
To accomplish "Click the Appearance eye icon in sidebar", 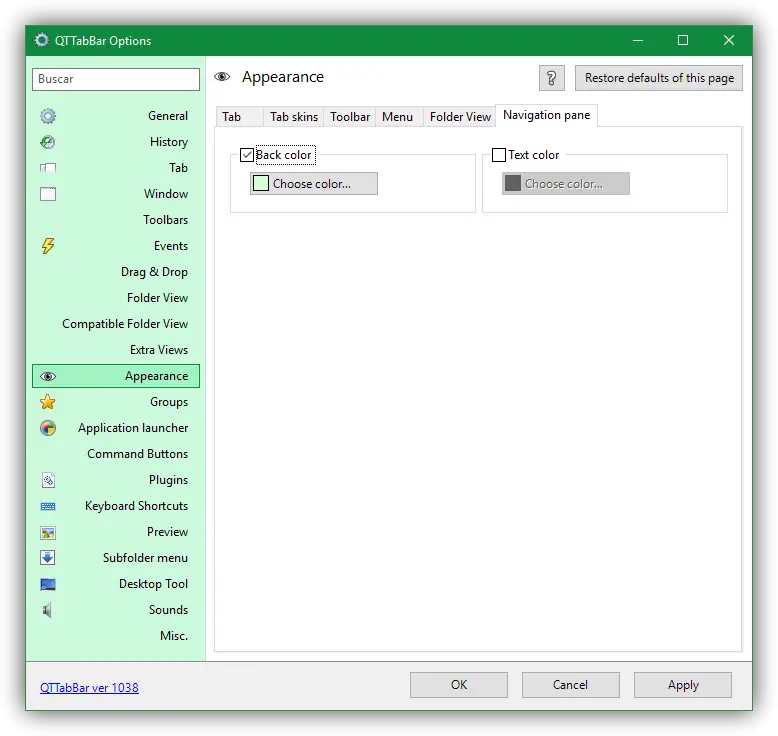I will [x=48, y=377].
